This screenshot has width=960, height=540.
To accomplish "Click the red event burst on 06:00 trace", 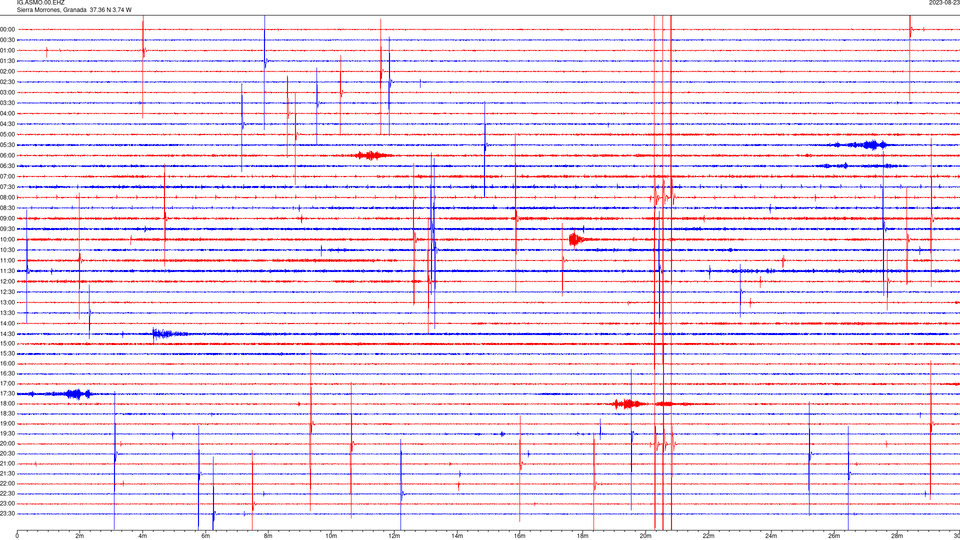I will [372, 156].
